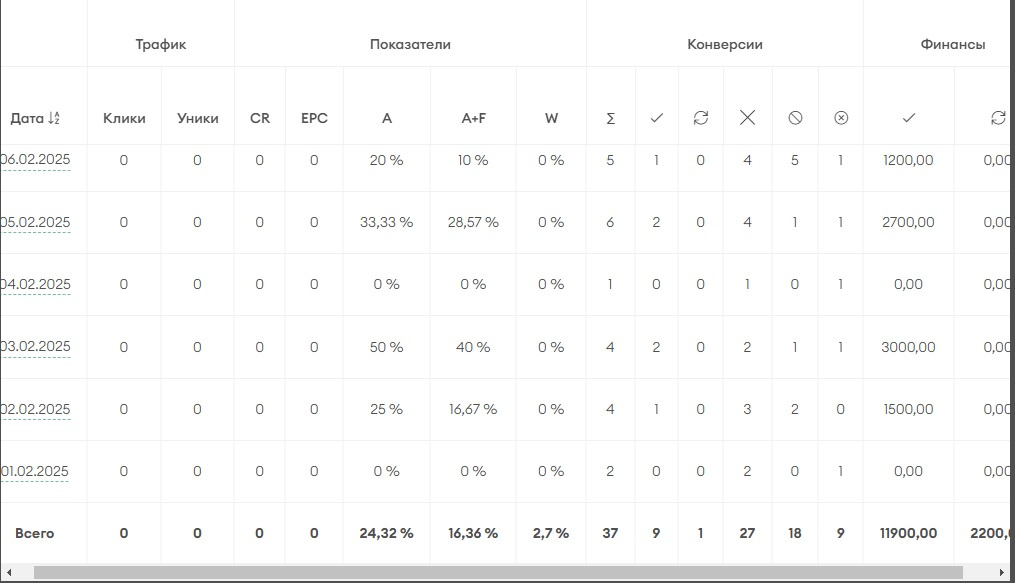Image resolution: width=1015 pixels, height=583 pixels.
Task: Click the refresh arrows icon under Финансы
Action: (x=997, y=118)
